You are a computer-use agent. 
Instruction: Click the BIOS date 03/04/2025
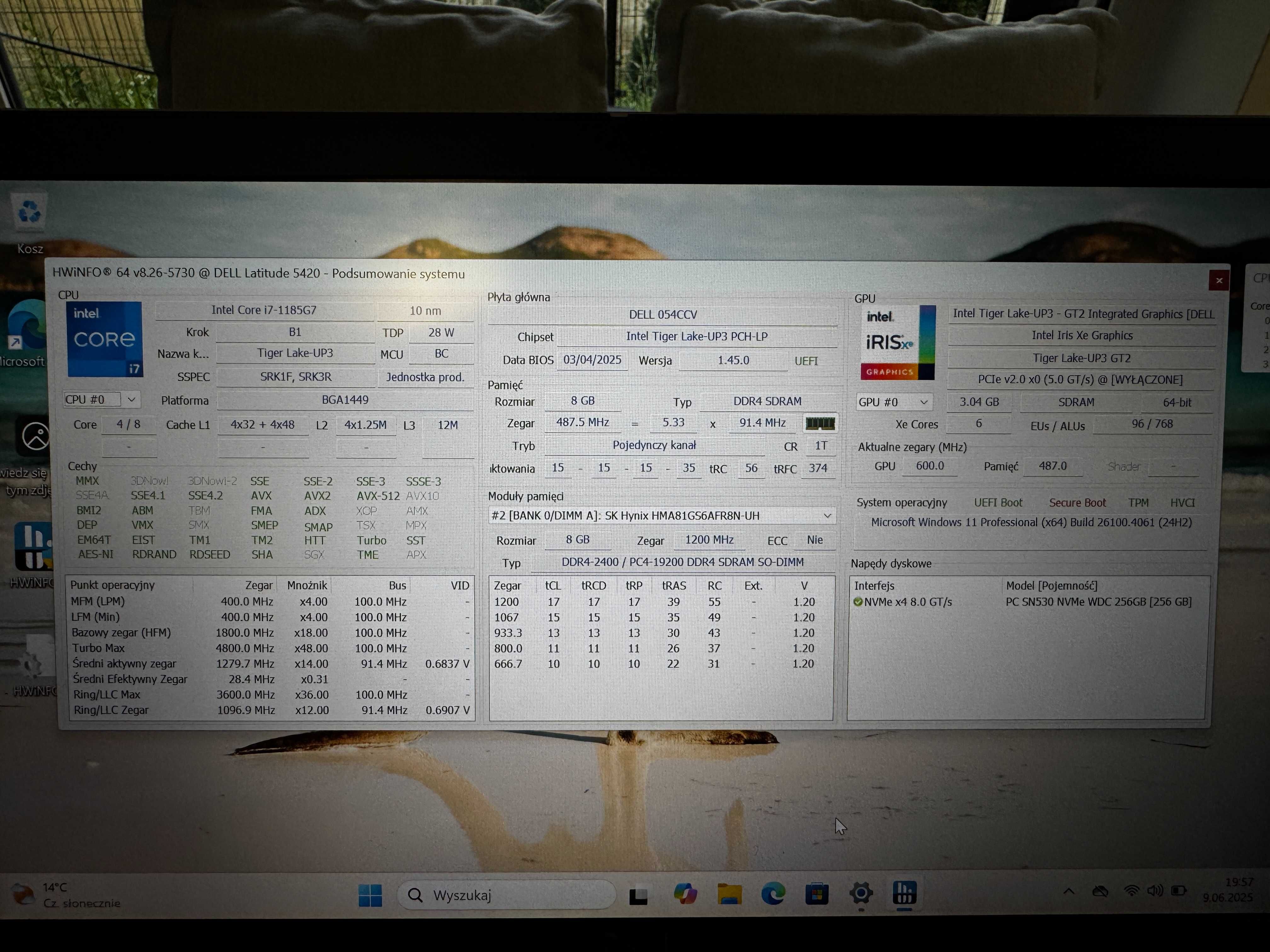[x=592, y=360]
